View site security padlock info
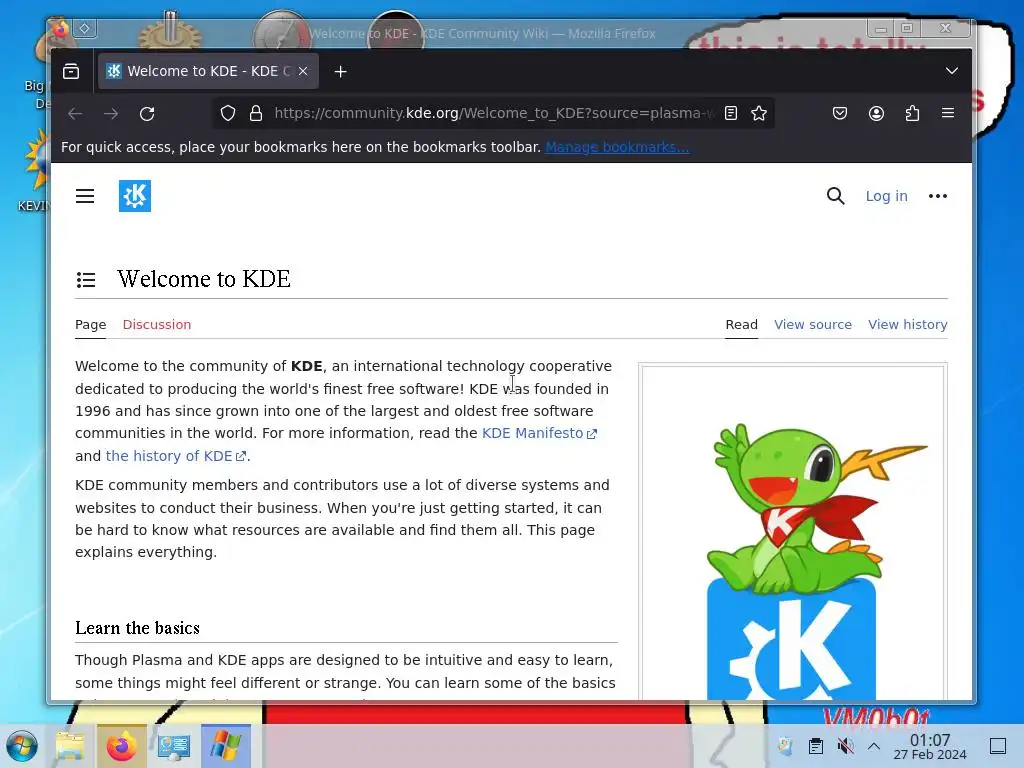Image resolution: width=1024 pixels, height=768 pixels. (x=256, y=114)
